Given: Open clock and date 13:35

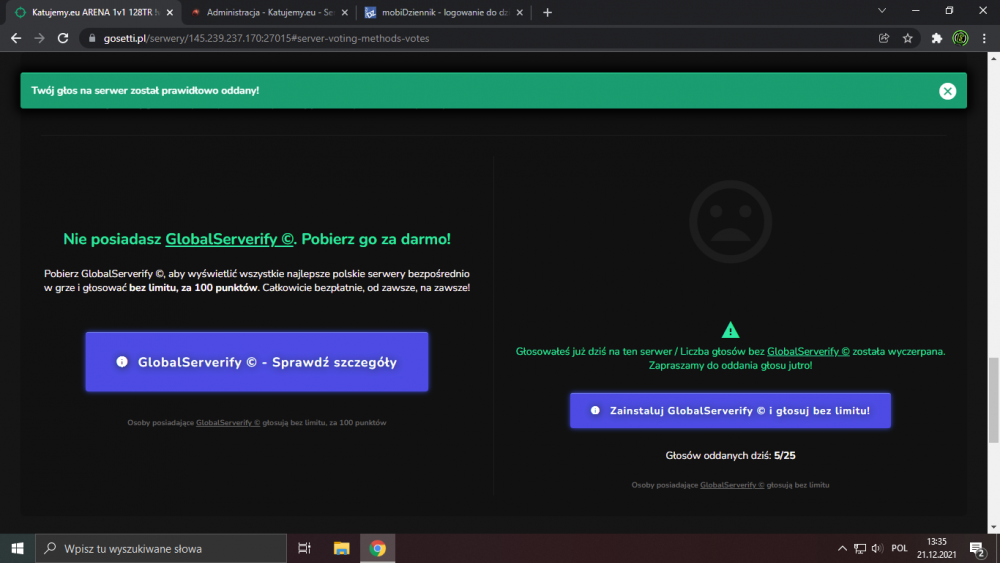Looking at the screenshot, I should (x=936, y=548).
